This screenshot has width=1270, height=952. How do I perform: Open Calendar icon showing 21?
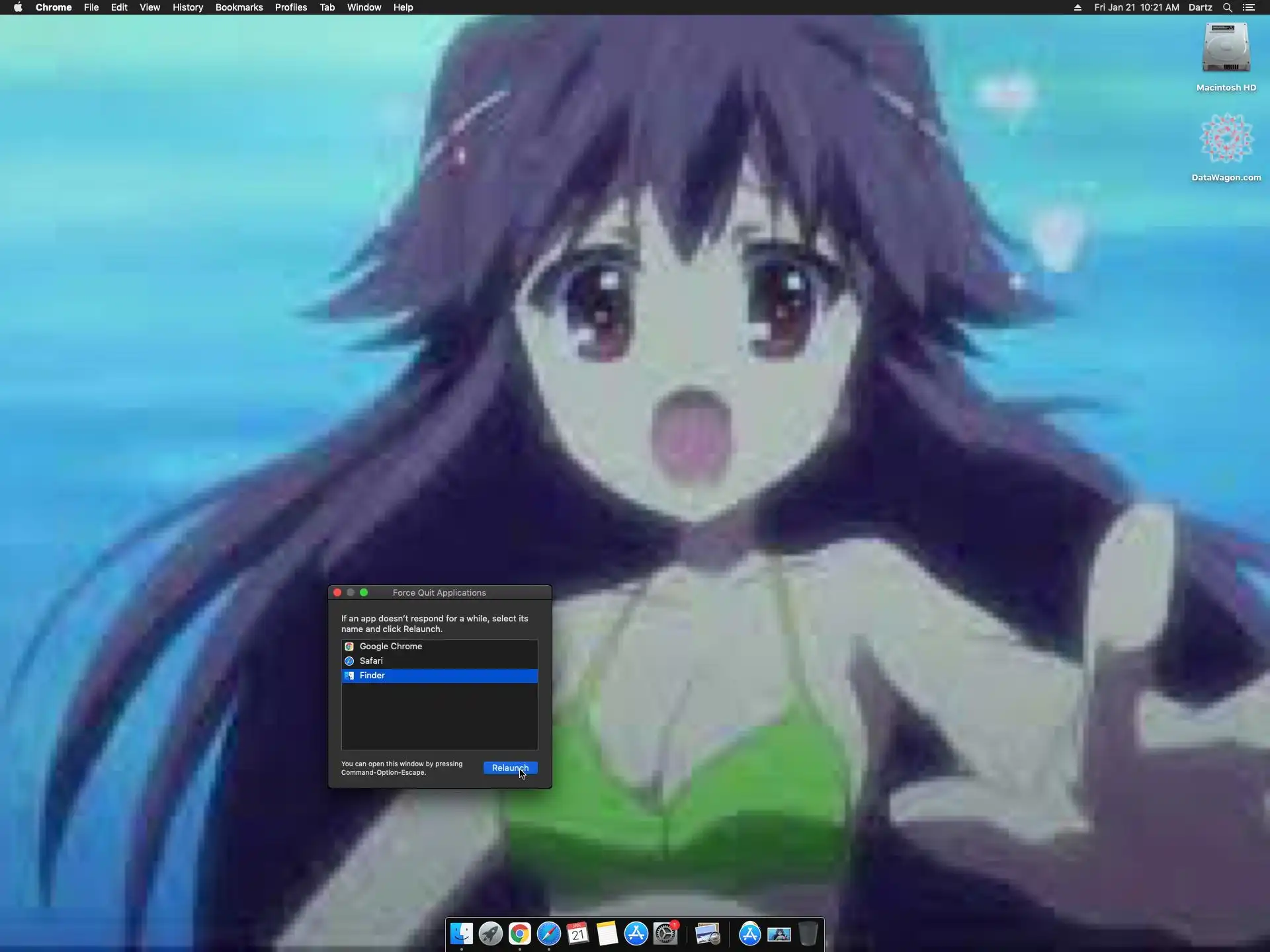pos(578,933)
